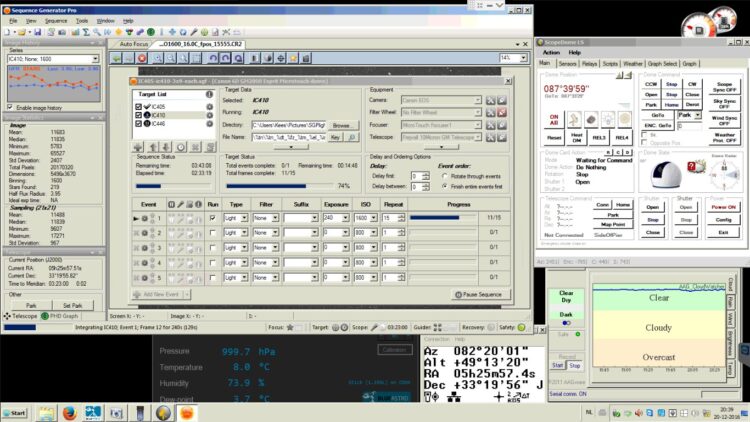Click the gear icon next to IC405

[210, 107]
